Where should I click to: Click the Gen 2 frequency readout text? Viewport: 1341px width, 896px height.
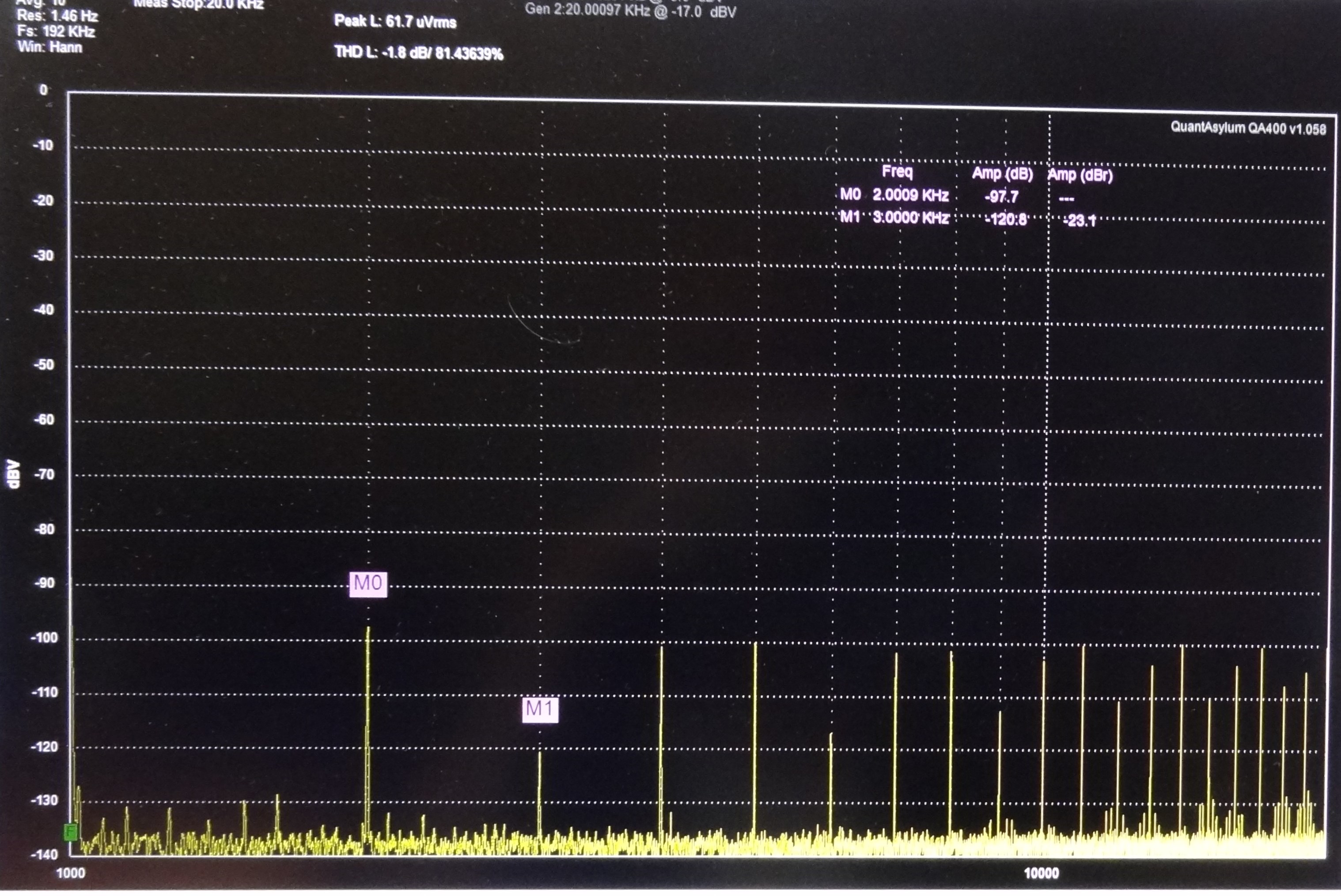630,10
